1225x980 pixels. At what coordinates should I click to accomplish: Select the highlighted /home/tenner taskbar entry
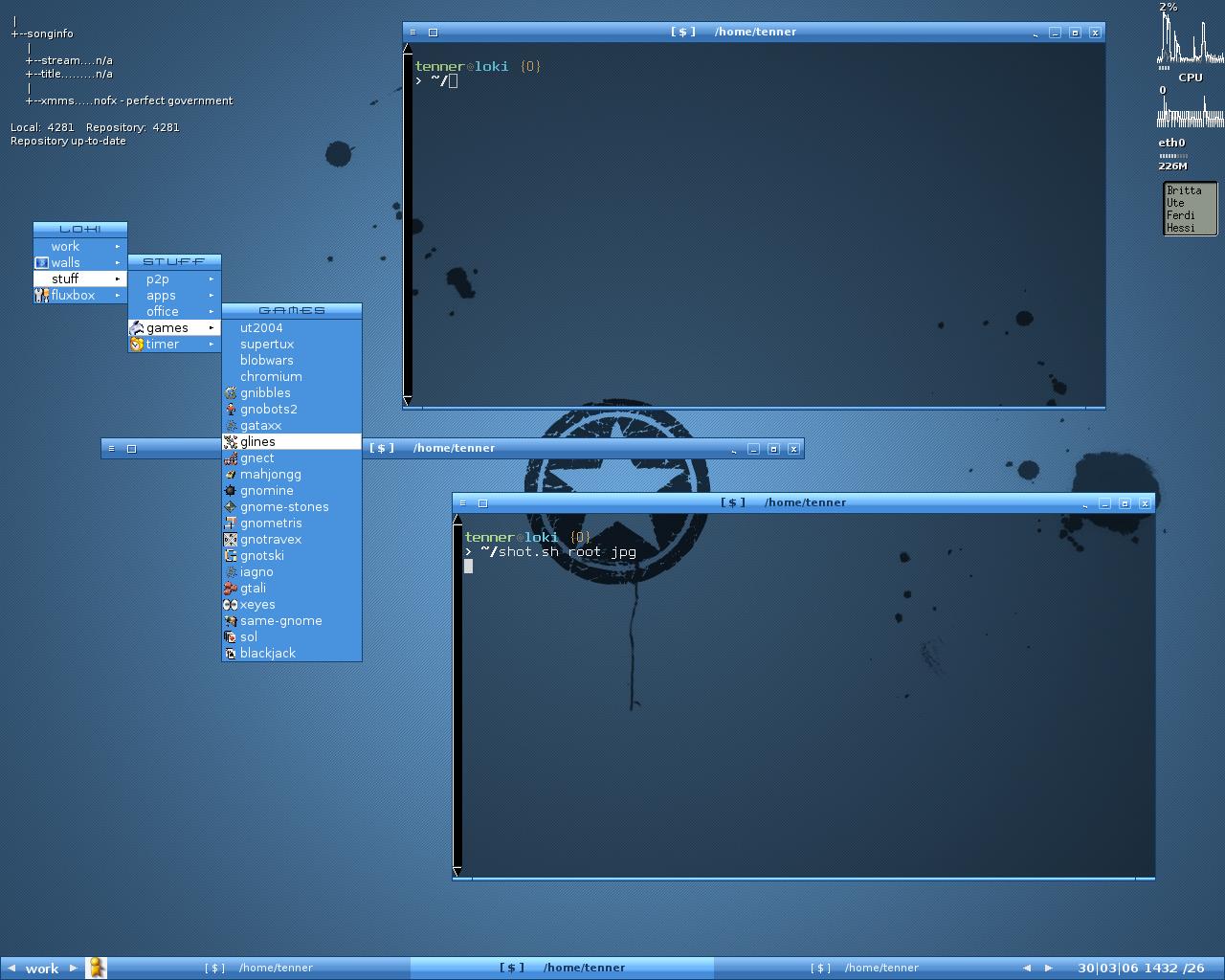click(x=562, y=968)
